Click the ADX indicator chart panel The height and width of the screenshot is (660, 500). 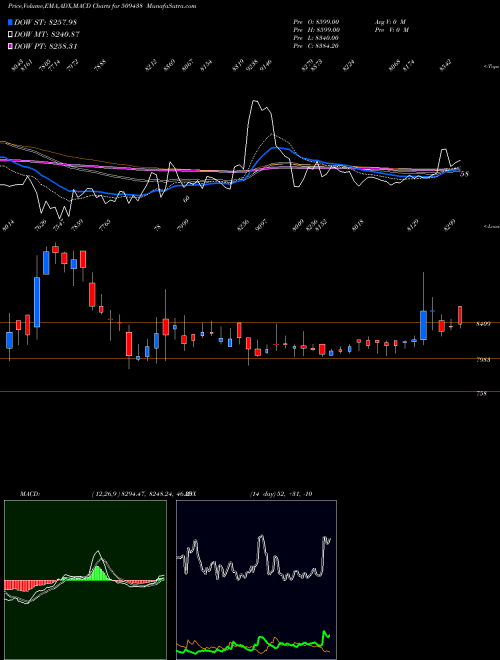(x=256, y=580)
